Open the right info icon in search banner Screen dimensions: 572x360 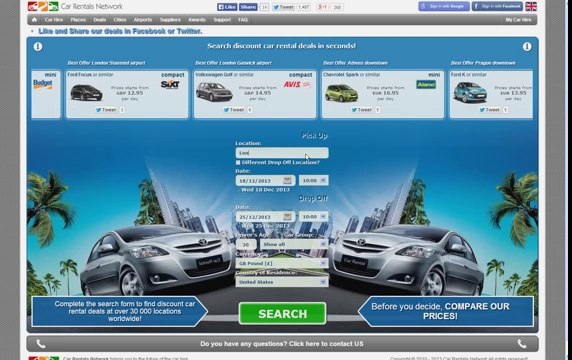click(x=527, y=46)
